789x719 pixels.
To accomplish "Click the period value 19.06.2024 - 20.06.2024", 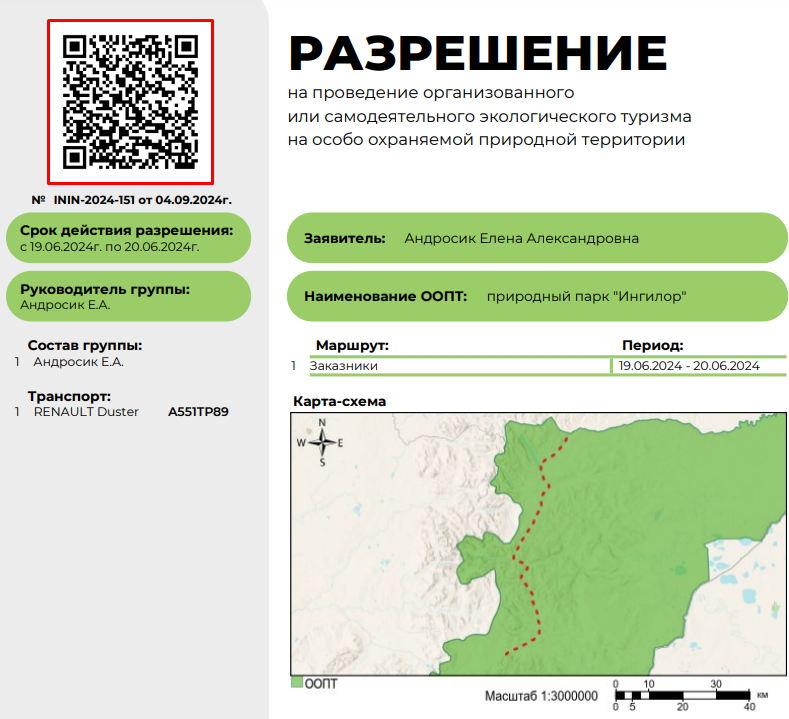I will click(689, 366).
